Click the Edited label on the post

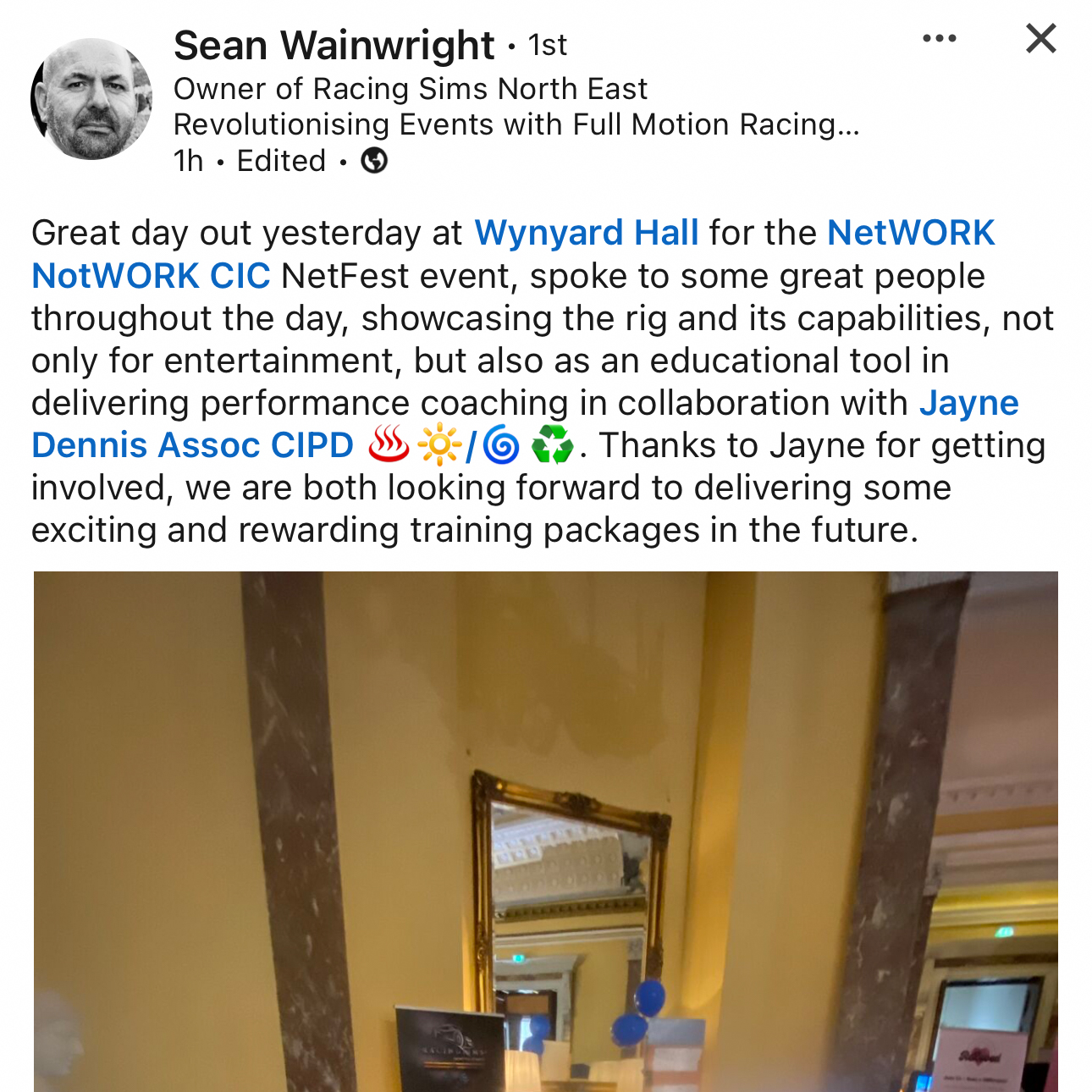point(281,160)
